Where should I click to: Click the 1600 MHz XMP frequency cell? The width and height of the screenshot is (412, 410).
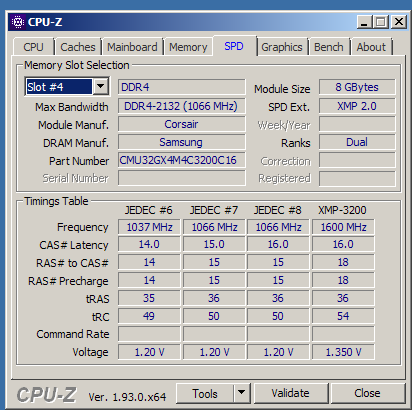pos(343,227)
